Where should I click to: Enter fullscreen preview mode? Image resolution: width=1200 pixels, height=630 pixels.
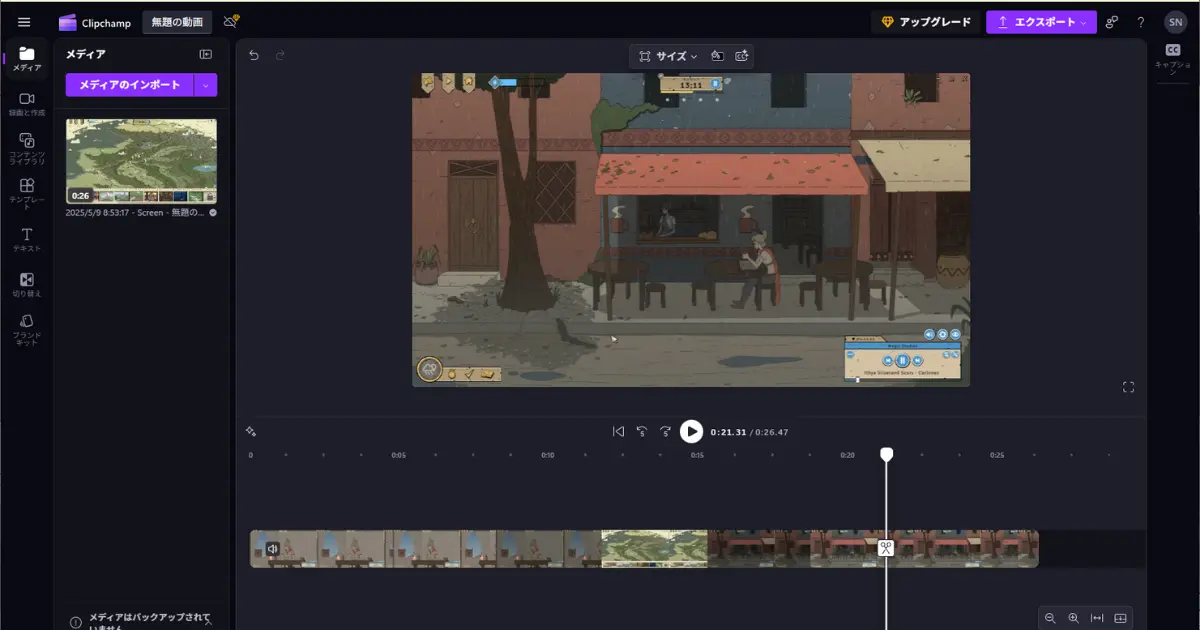(1129, 387)
